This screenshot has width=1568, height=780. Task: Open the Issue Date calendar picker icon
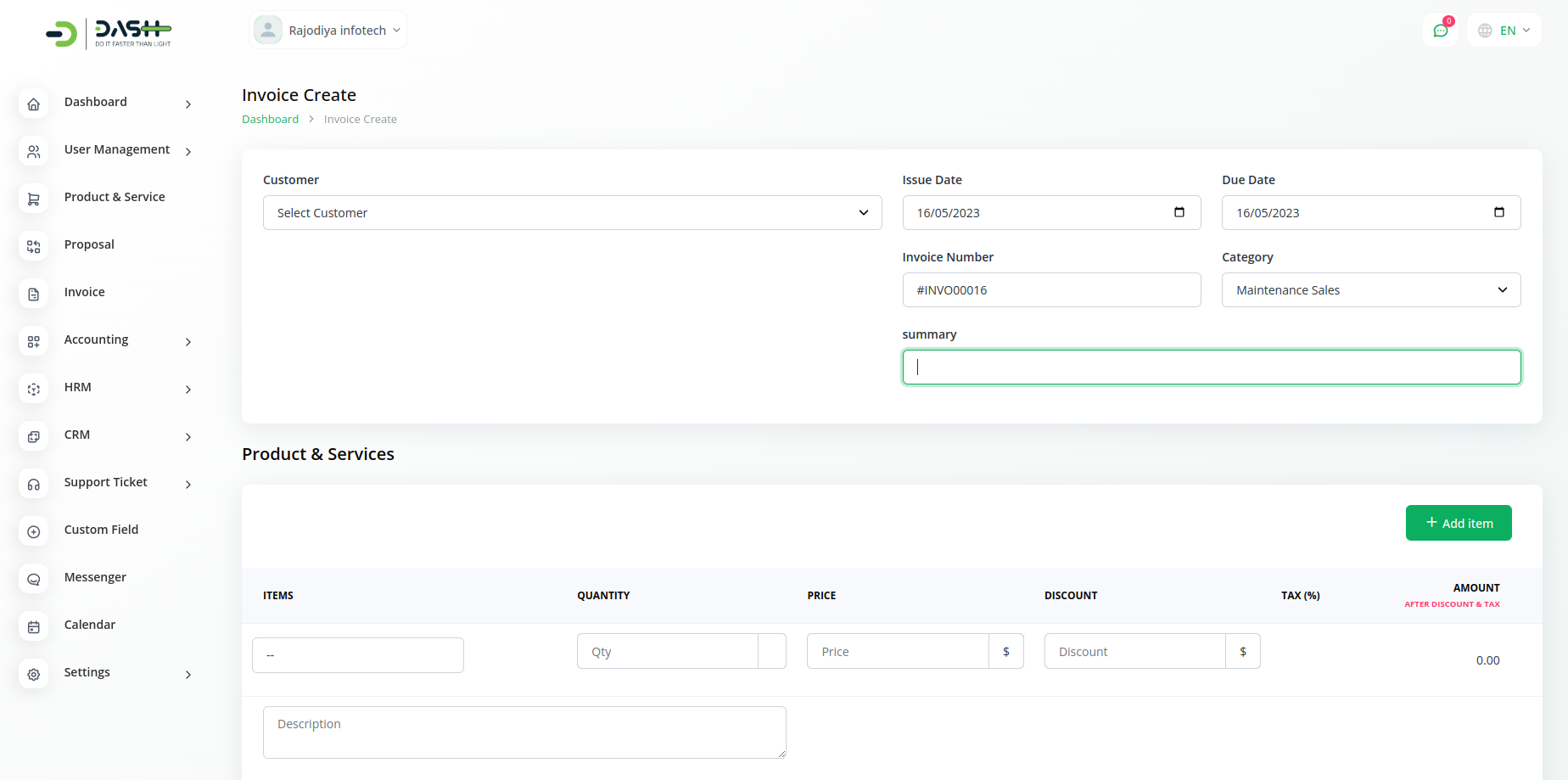(x=1179, y=212)
